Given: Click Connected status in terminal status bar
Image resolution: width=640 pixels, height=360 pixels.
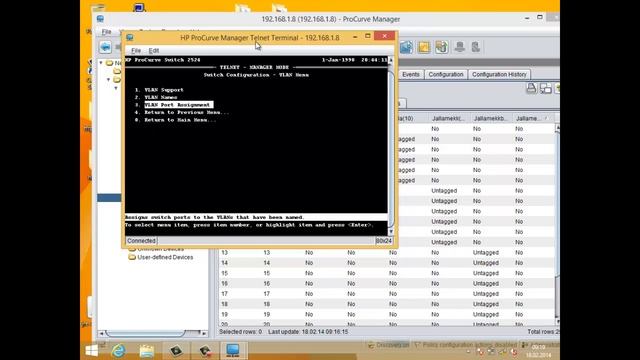Looking at the screenshot, I should click(141, 241).
